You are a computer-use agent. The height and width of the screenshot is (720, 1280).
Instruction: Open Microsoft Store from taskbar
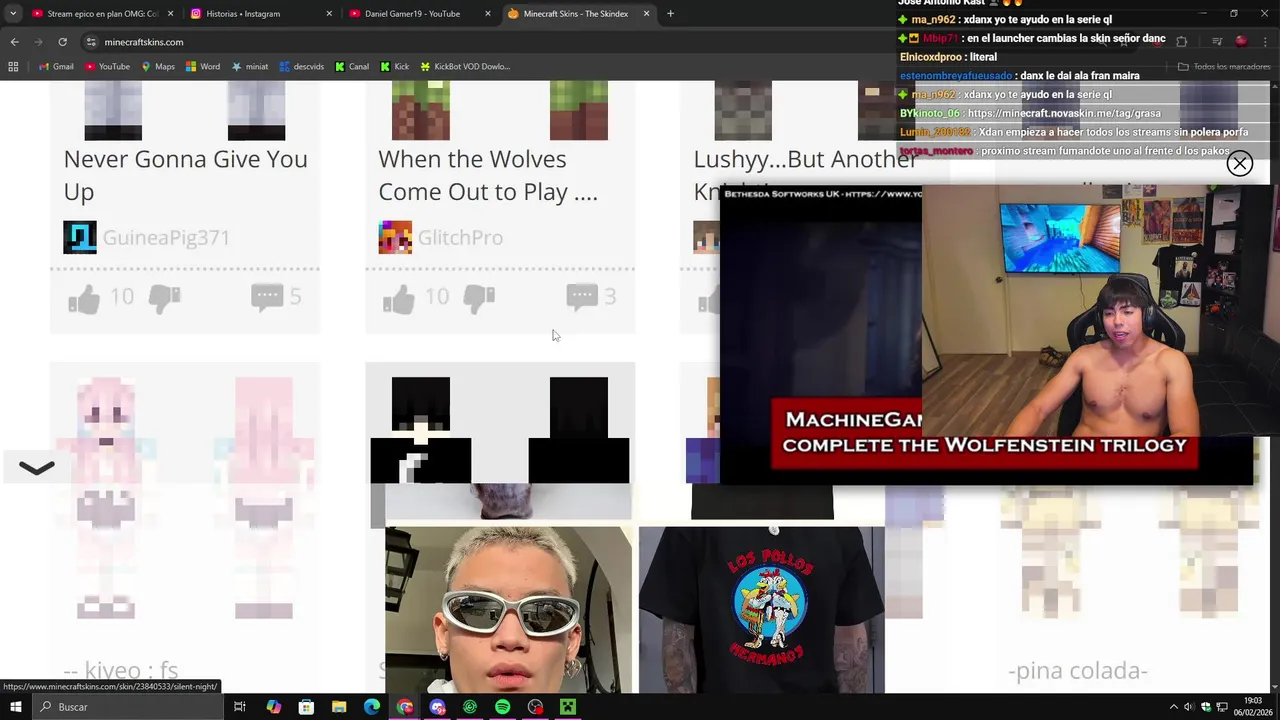(306, 707)
